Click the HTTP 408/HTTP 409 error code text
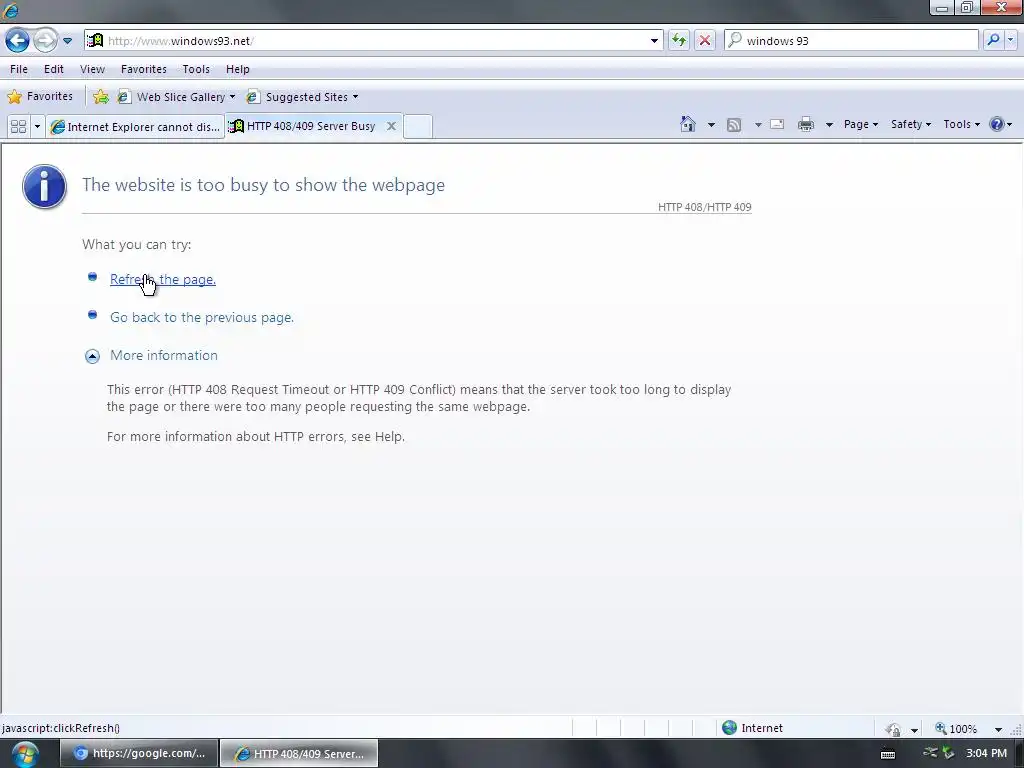 coord(705,207)
